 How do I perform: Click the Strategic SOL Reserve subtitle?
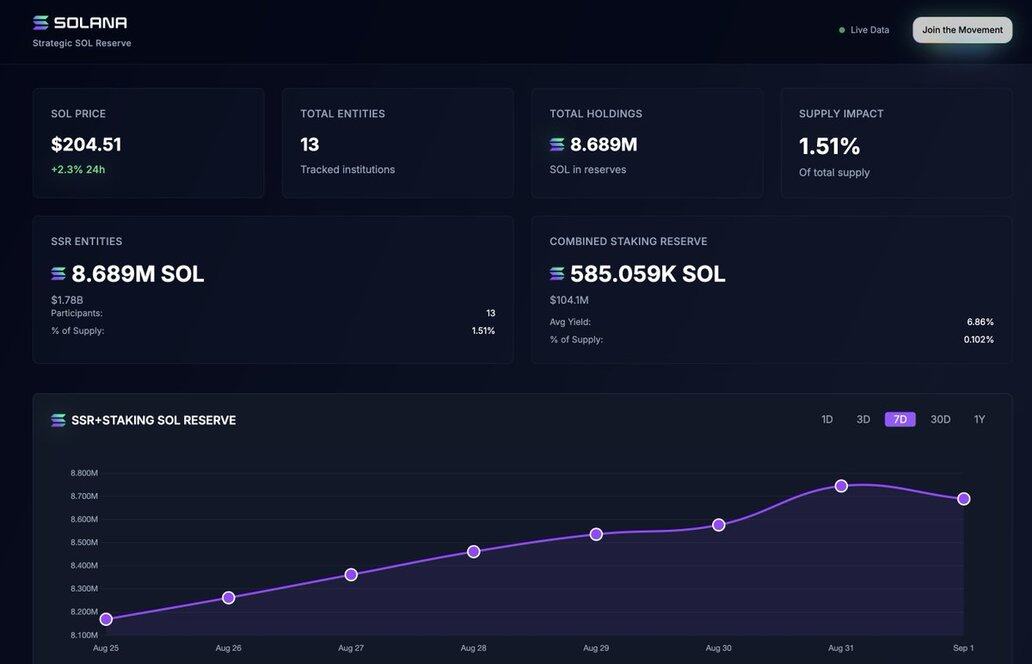(x=82, y=43)
